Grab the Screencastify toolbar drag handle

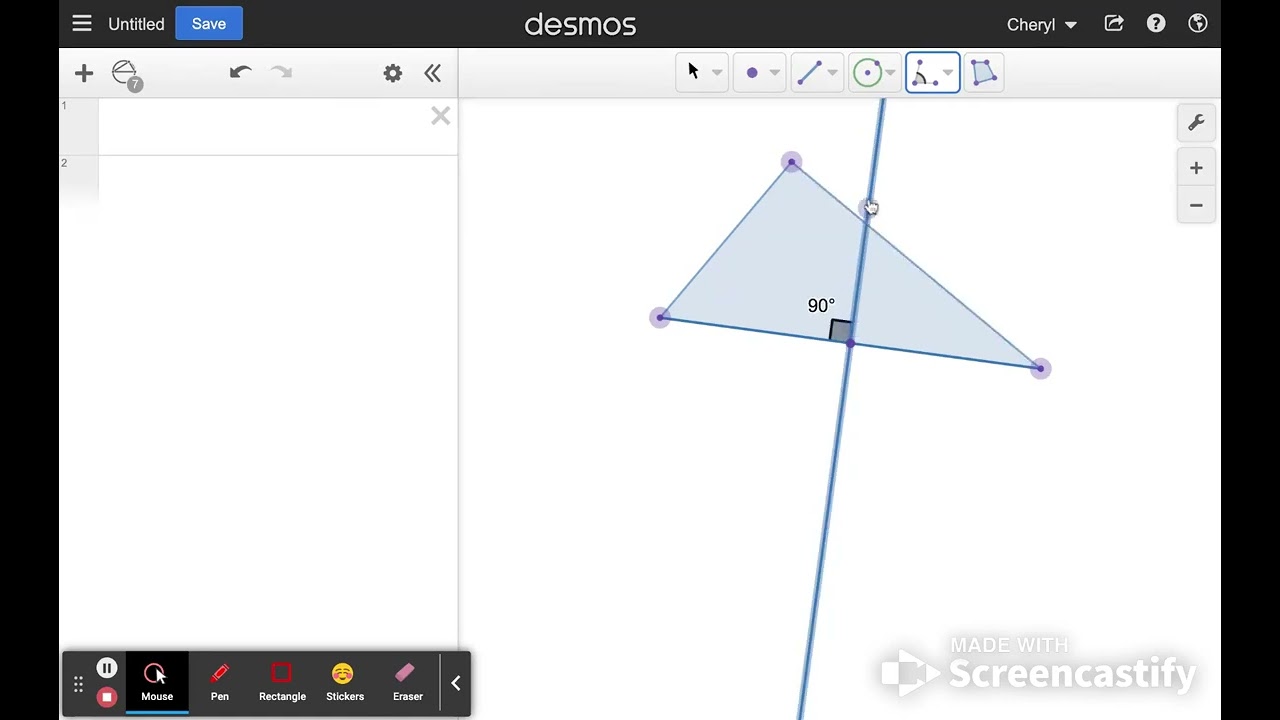tap(78, 685)
